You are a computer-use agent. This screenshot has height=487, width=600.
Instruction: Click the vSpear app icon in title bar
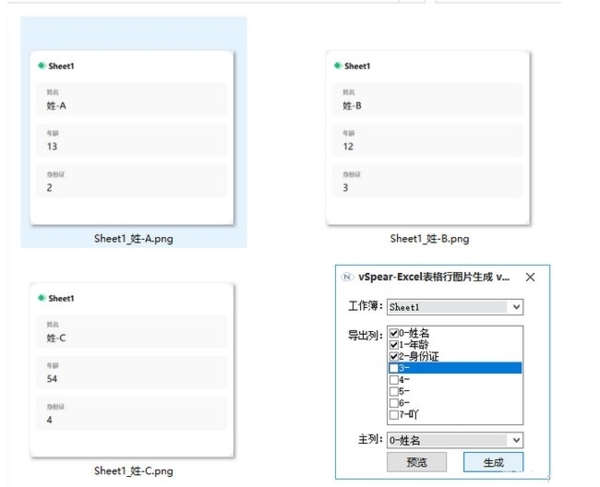pyautogui.click(x=347, y=277)
